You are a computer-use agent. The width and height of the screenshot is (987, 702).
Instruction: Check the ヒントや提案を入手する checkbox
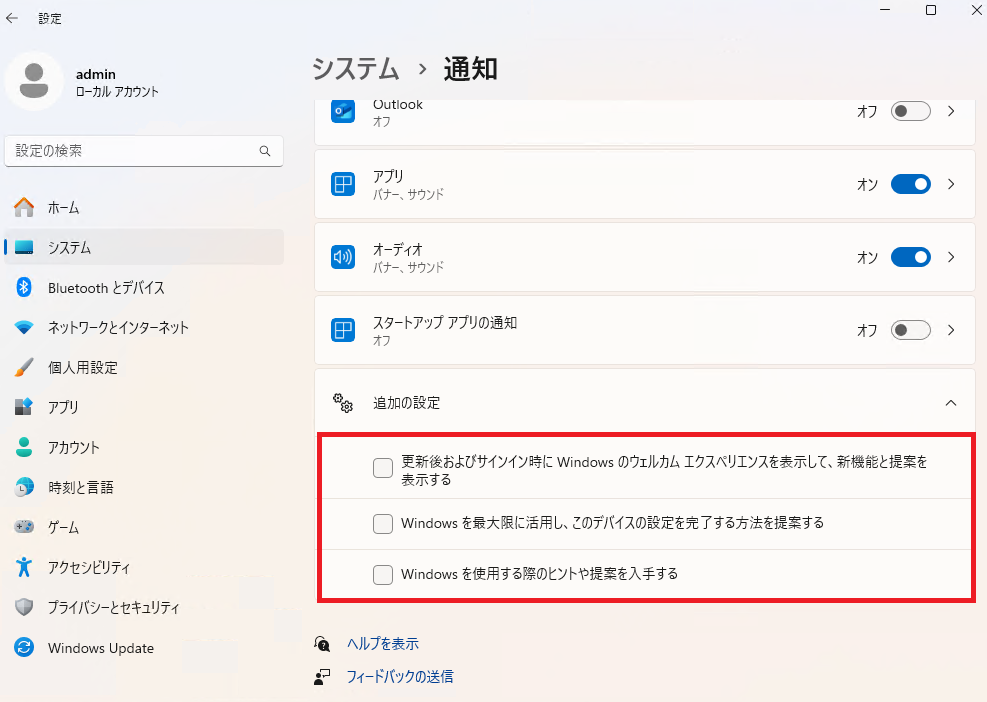click(383, 574)
